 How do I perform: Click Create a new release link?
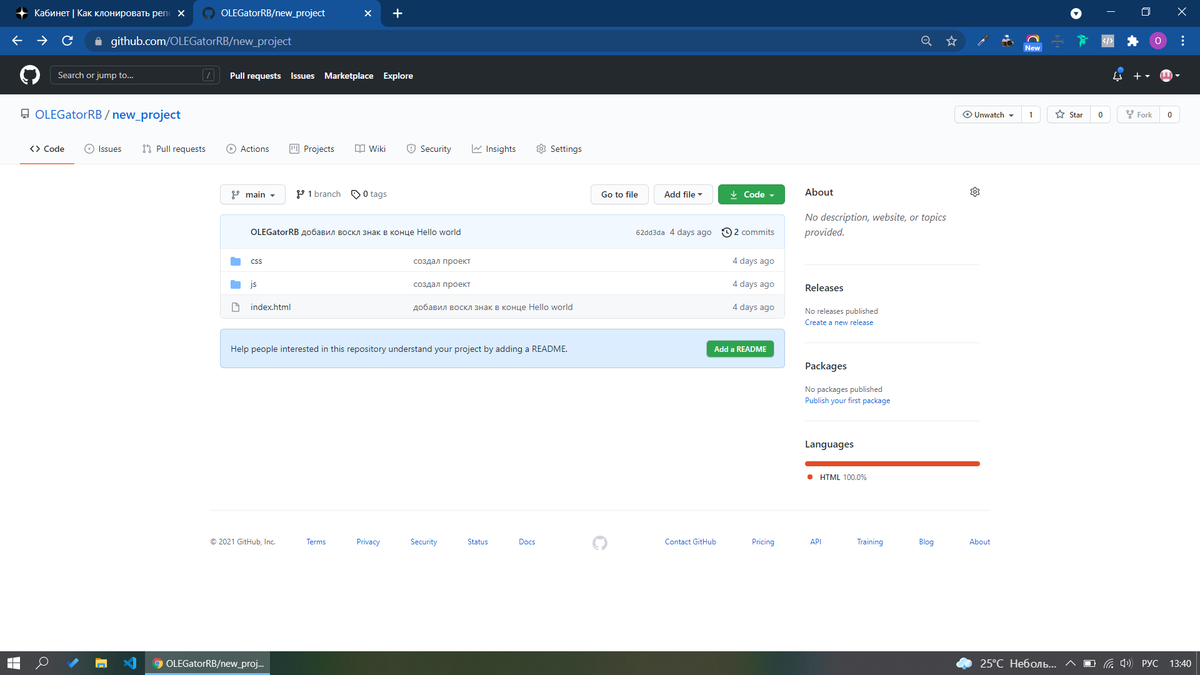pos(839,323)
